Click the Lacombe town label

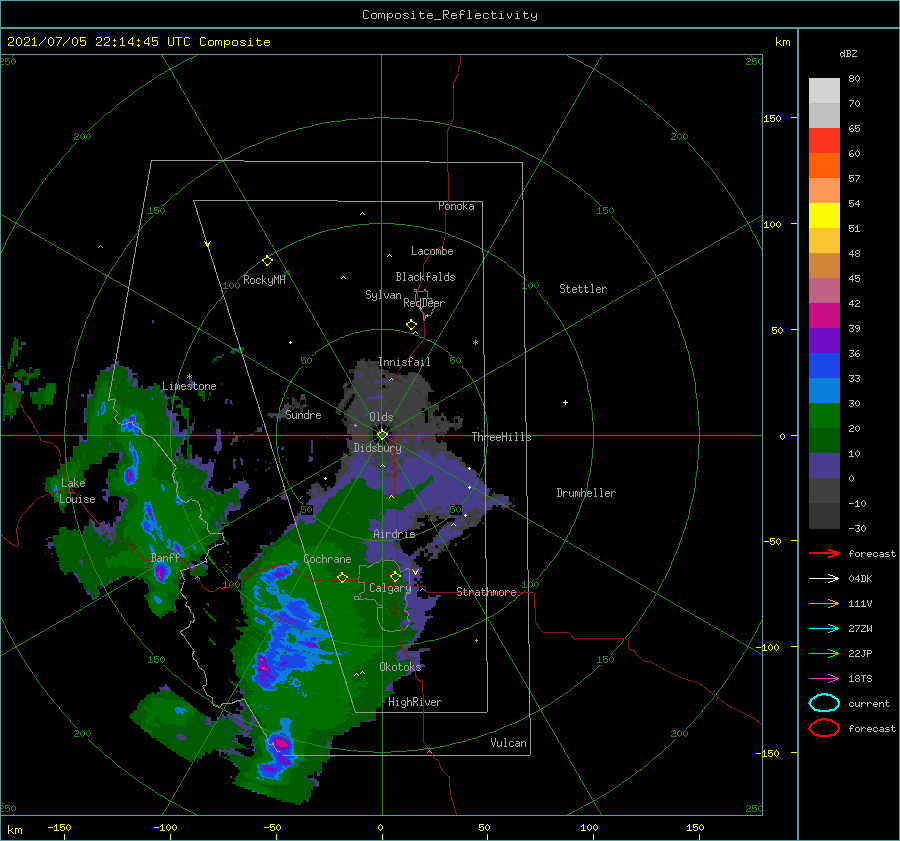[432, 251]
